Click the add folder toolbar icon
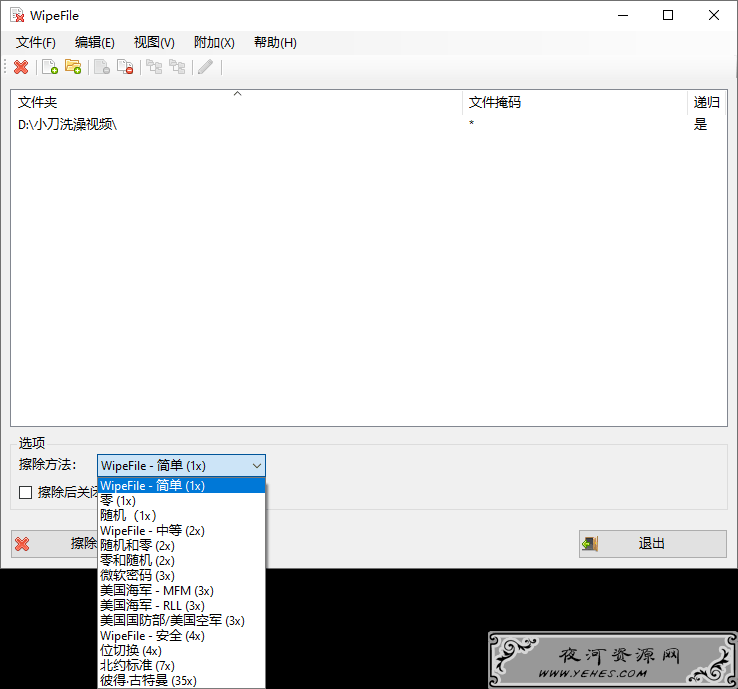The width and height of the screenshot is (738, 689). click(x=73, y=67)
